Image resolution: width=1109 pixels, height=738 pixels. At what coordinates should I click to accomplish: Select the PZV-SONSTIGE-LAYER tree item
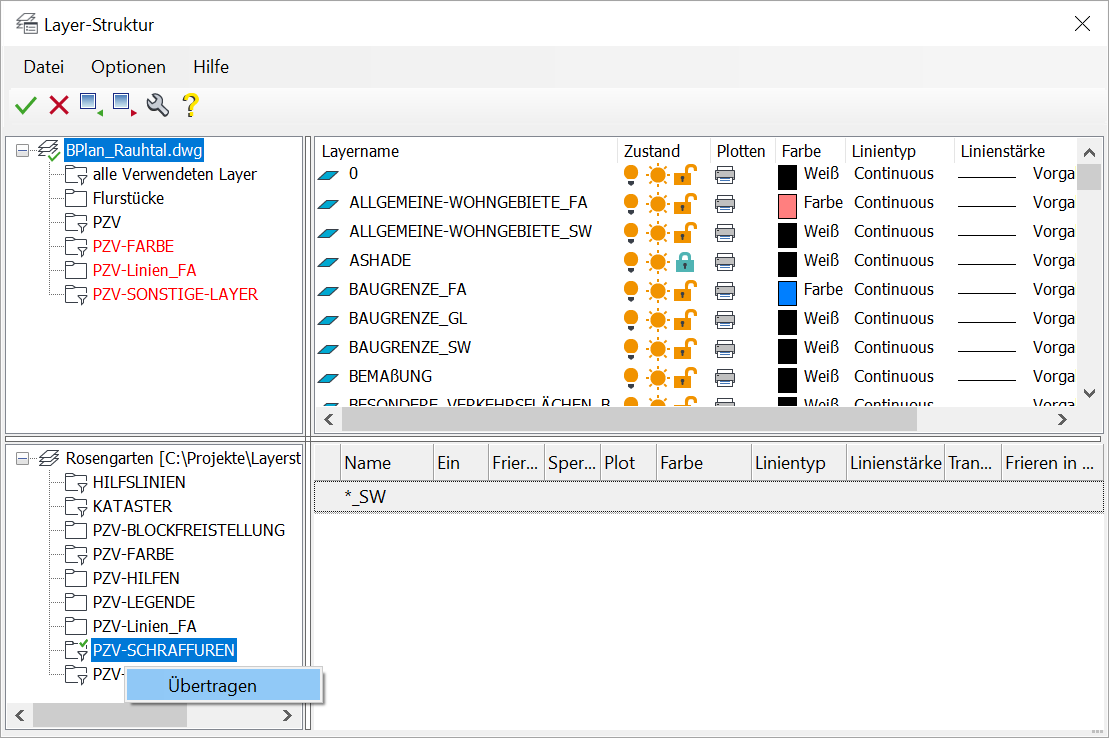point(175,295)
